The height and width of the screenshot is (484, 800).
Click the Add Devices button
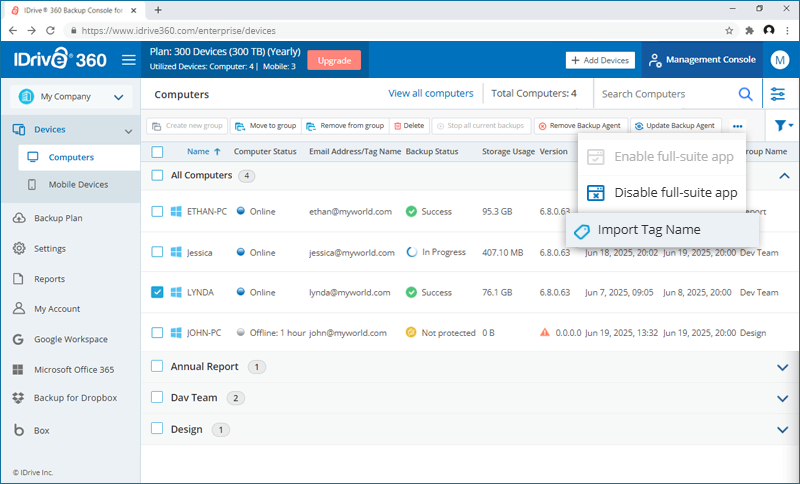[x=600, y=60]
